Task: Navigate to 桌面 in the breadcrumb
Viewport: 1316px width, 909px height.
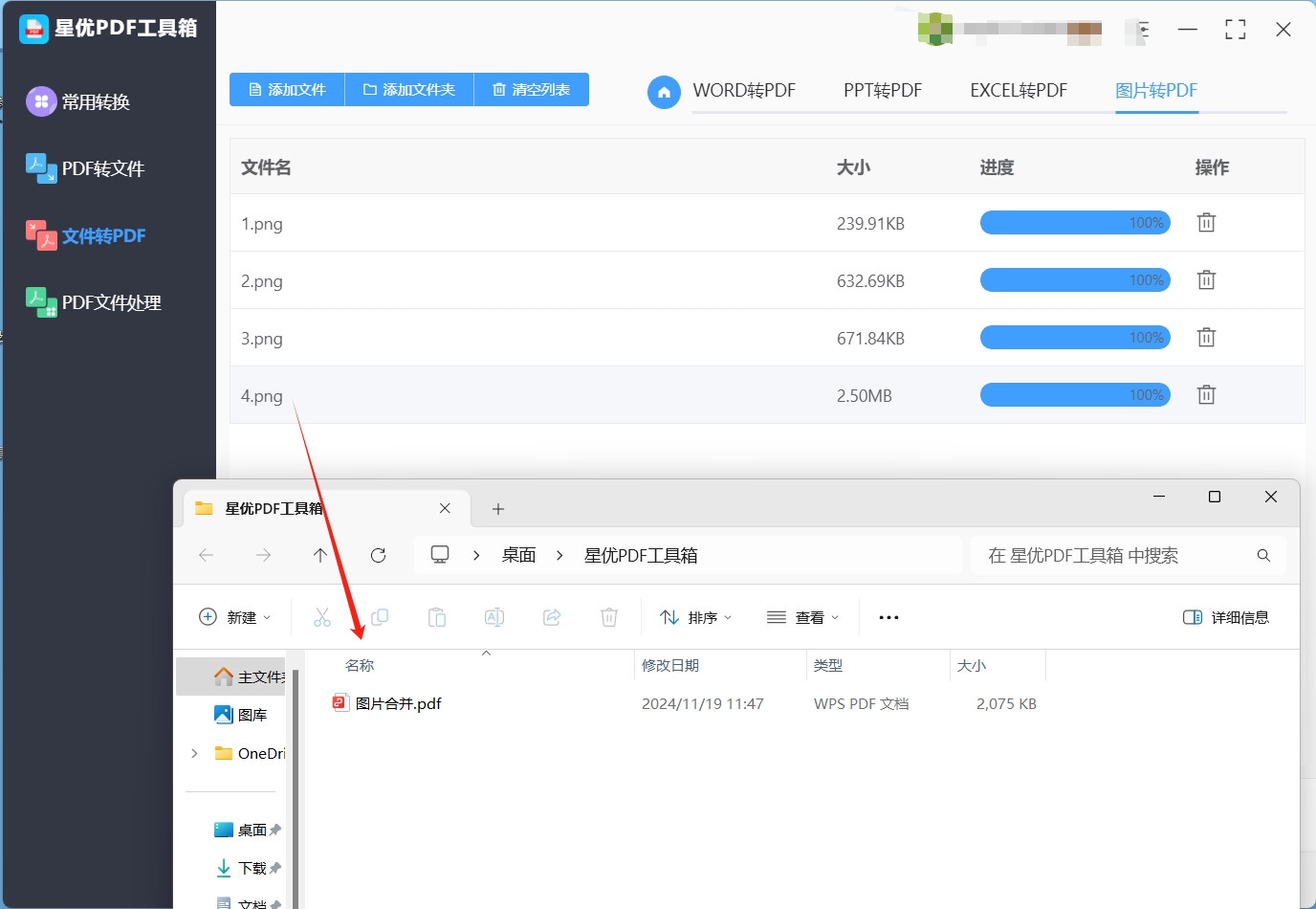Action: click(x=518, y=555)
